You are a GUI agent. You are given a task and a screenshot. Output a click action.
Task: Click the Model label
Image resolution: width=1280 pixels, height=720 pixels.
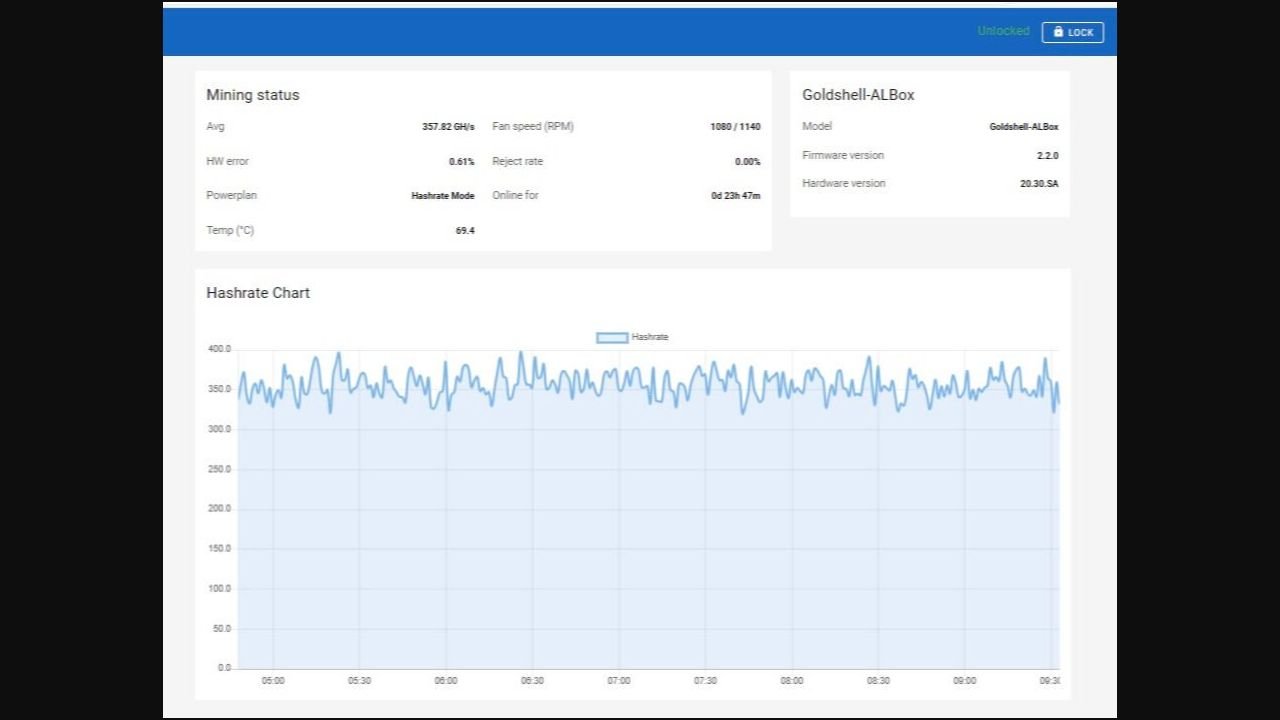817,126
